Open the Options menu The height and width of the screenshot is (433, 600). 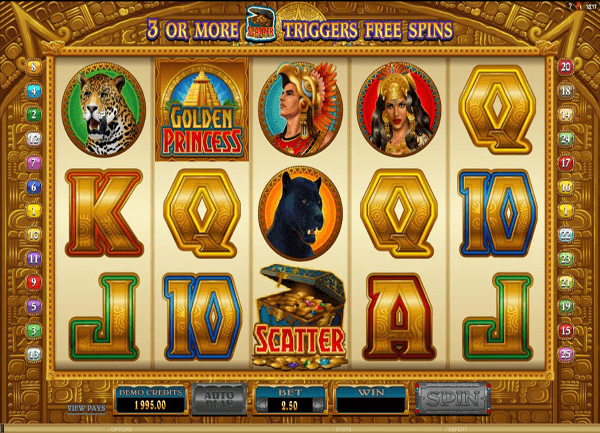pos(121,430)
